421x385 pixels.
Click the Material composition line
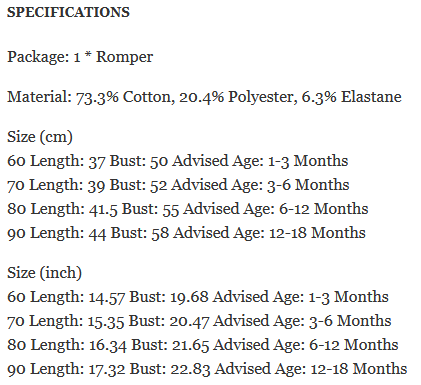[204, 97]
